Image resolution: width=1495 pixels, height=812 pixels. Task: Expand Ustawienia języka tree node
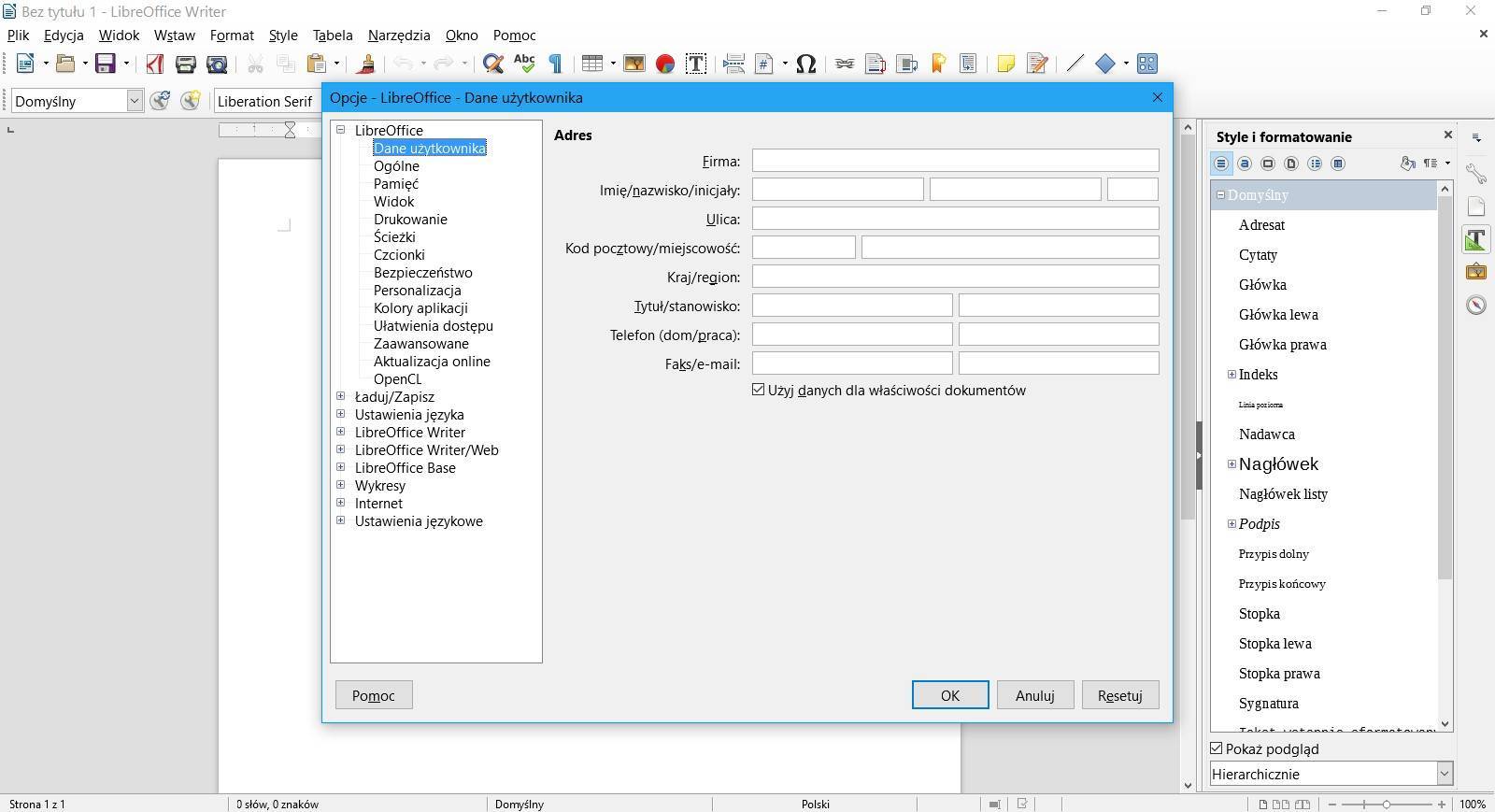tap(341, 414)
